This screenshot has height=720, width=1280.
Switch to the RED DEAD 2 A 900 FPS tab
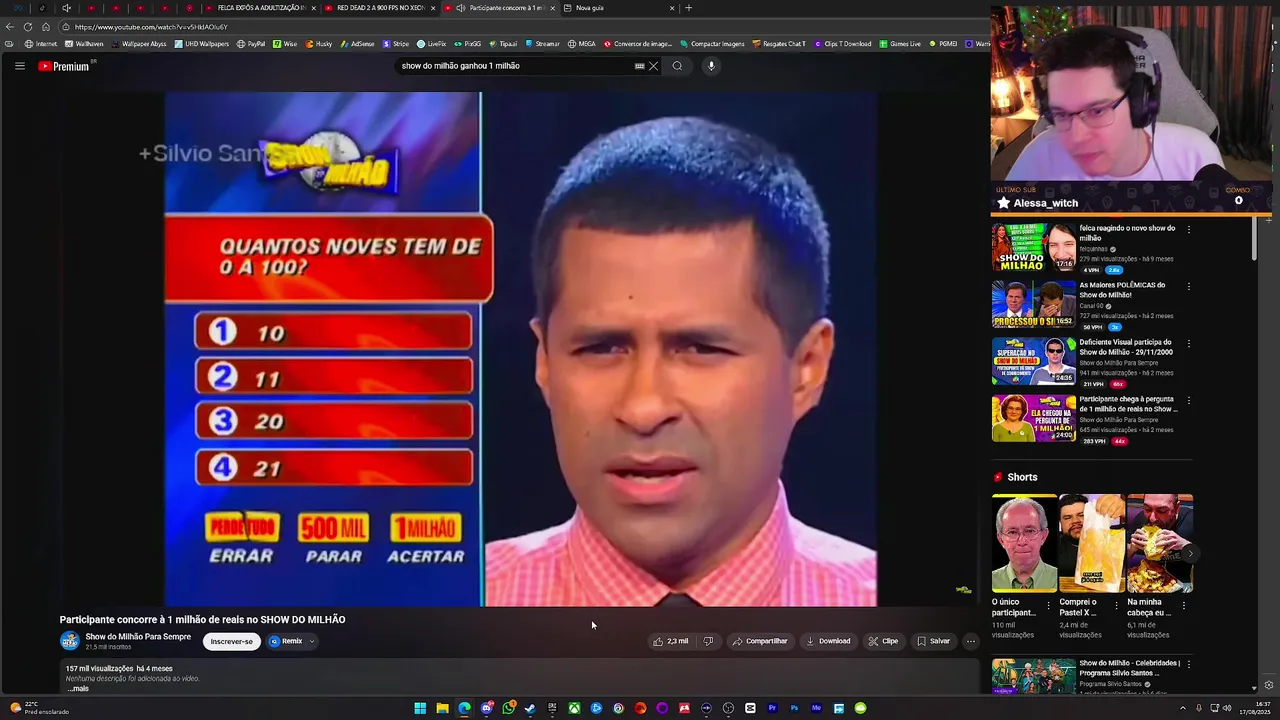click(381, 8)
